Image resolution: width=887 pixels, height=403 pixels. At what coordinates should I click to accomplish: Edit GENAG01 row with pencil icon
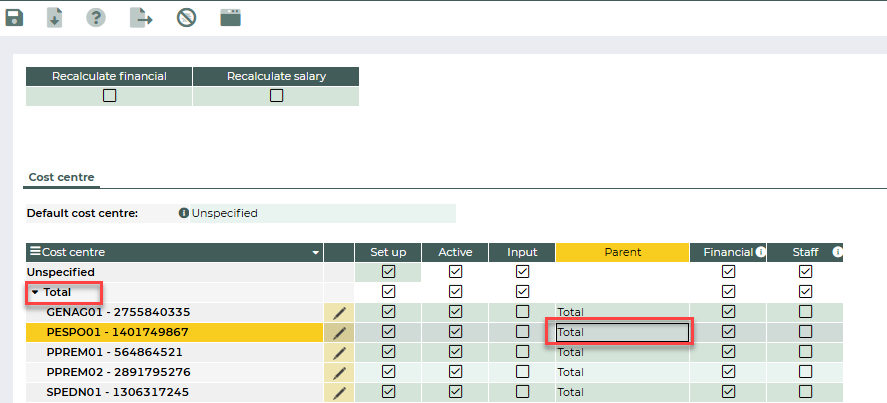(x=339, y=312)
